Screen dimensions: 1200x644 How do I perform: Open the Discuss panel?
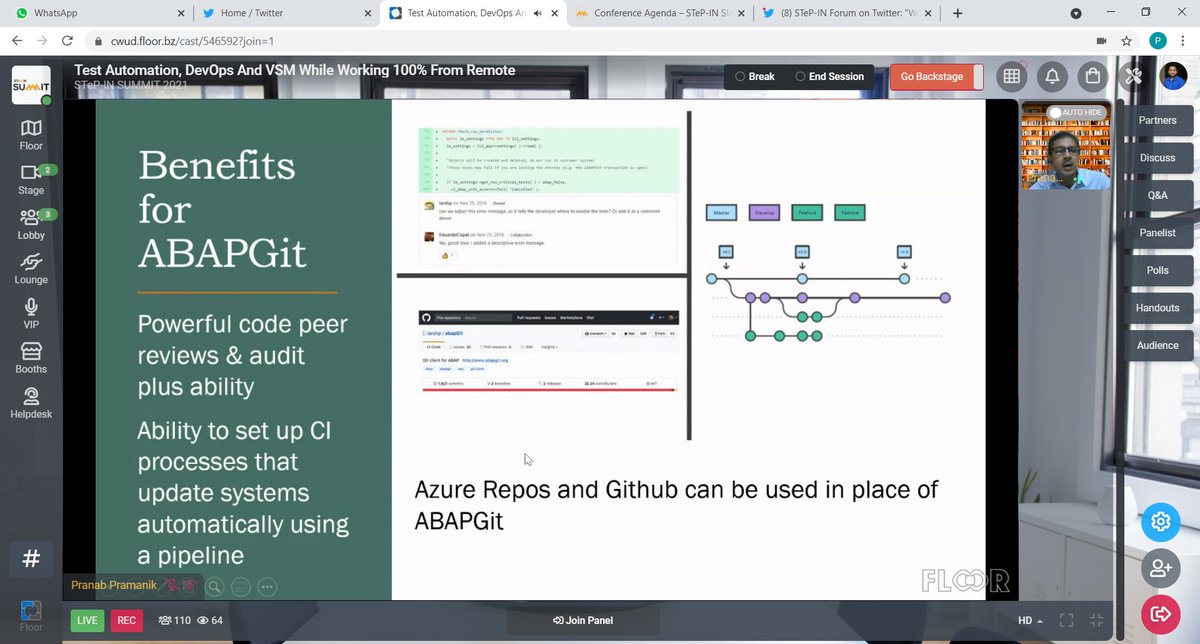(x=1157, y=158)
